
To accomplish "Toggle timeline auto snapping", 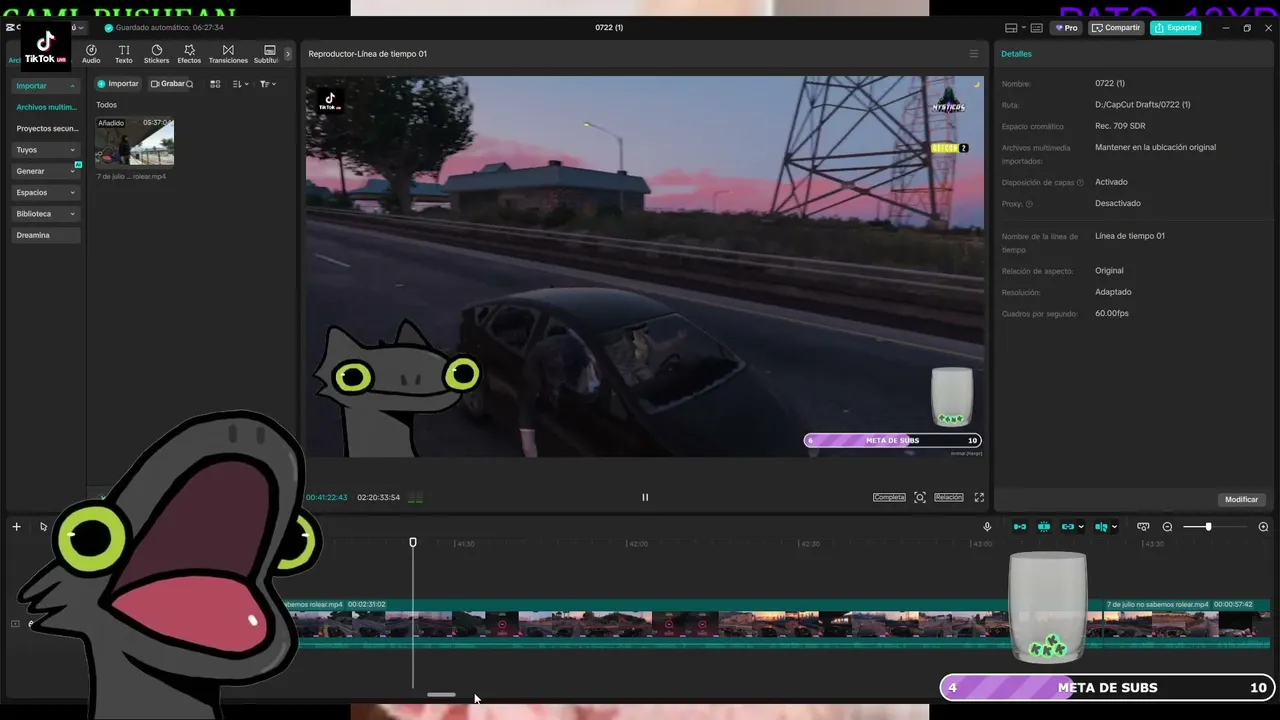I will [1044, 527].
